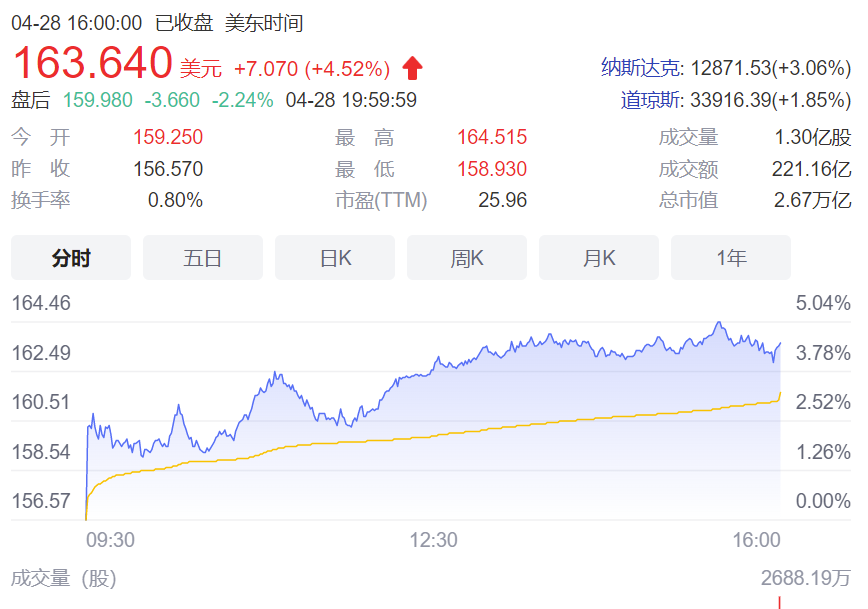Click the 总市值 value 2.67万亿
The height and width of the screenshot is (609, 868).
pos(812,200)
